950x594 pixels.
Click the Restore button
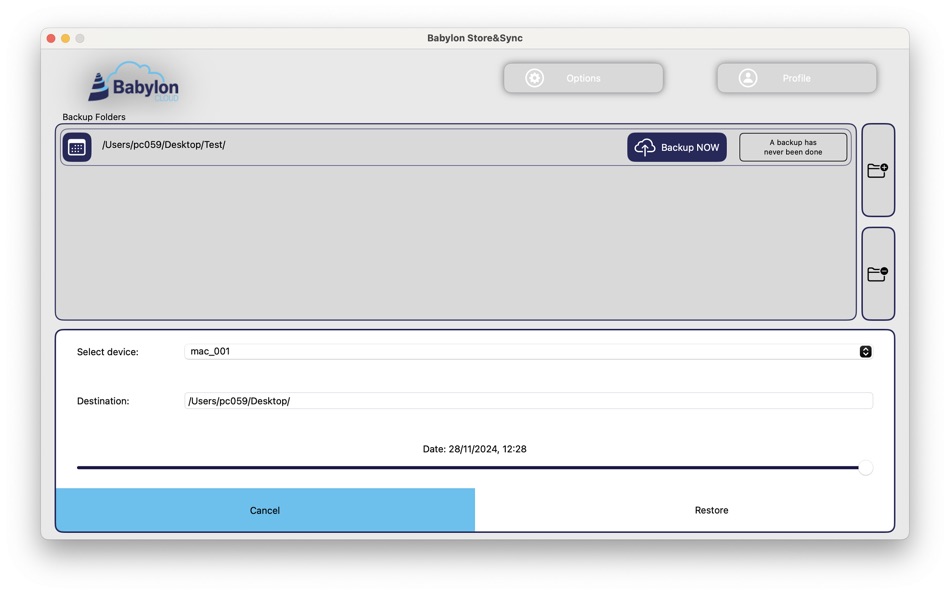point(711,510)
